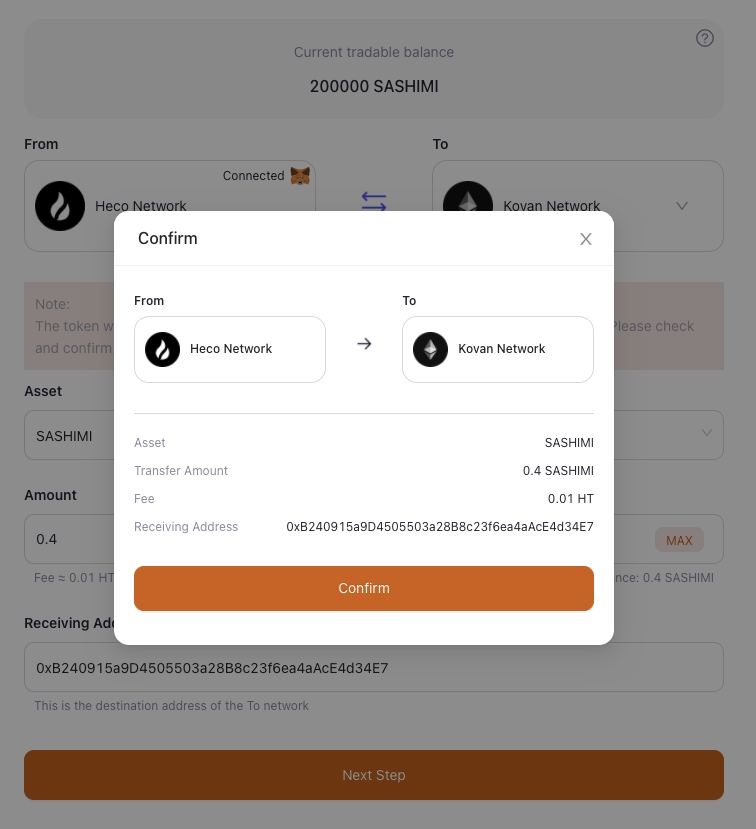
Task: Close the Confirm dialog with X
Action: [586, 239]
